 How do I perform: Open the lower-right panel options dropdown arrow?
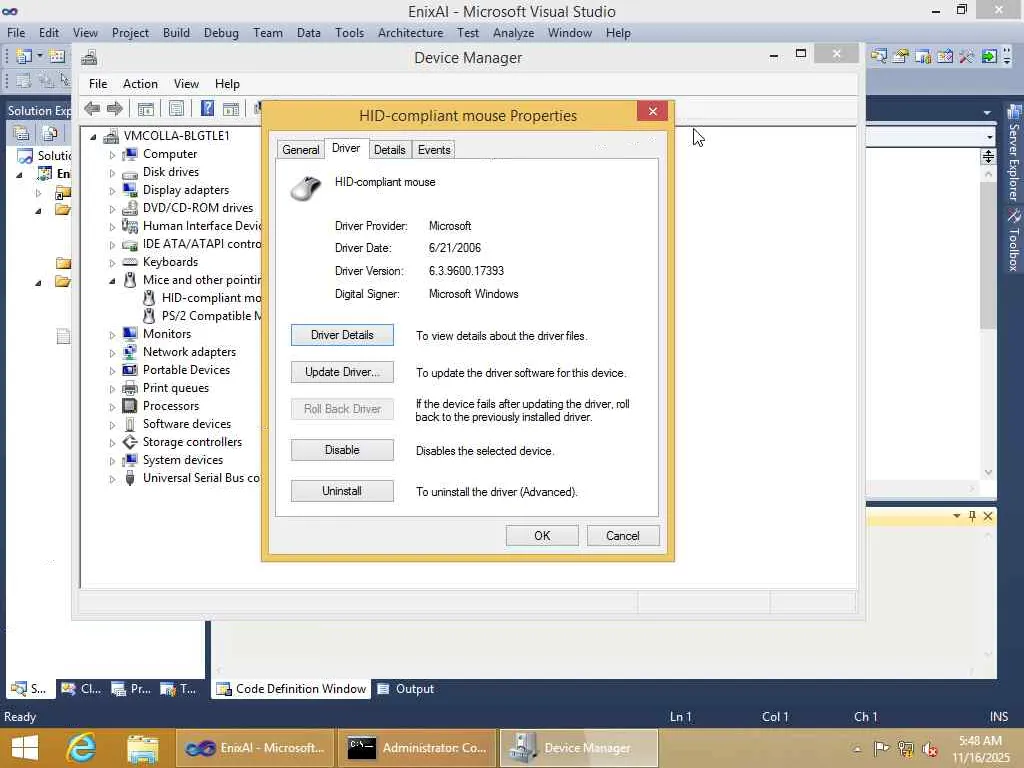tap(957, 516)
